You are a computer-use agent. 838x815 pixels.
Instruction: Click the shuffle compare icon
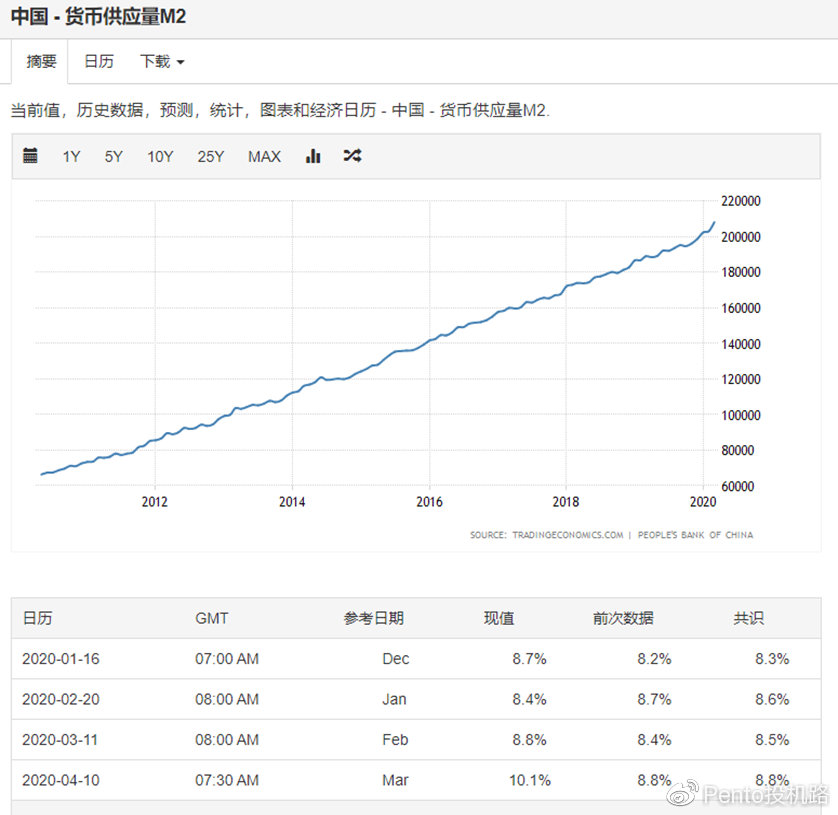tap(352, 156)
